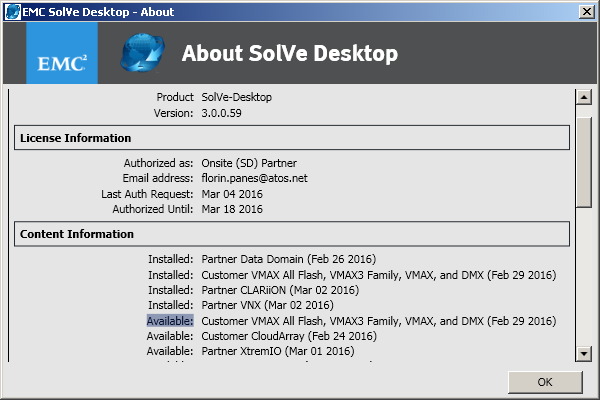The height and width of the screenshot is (400, 600).
Task: Click the vertical scrollbar thumb
Action: click(584, 162)
